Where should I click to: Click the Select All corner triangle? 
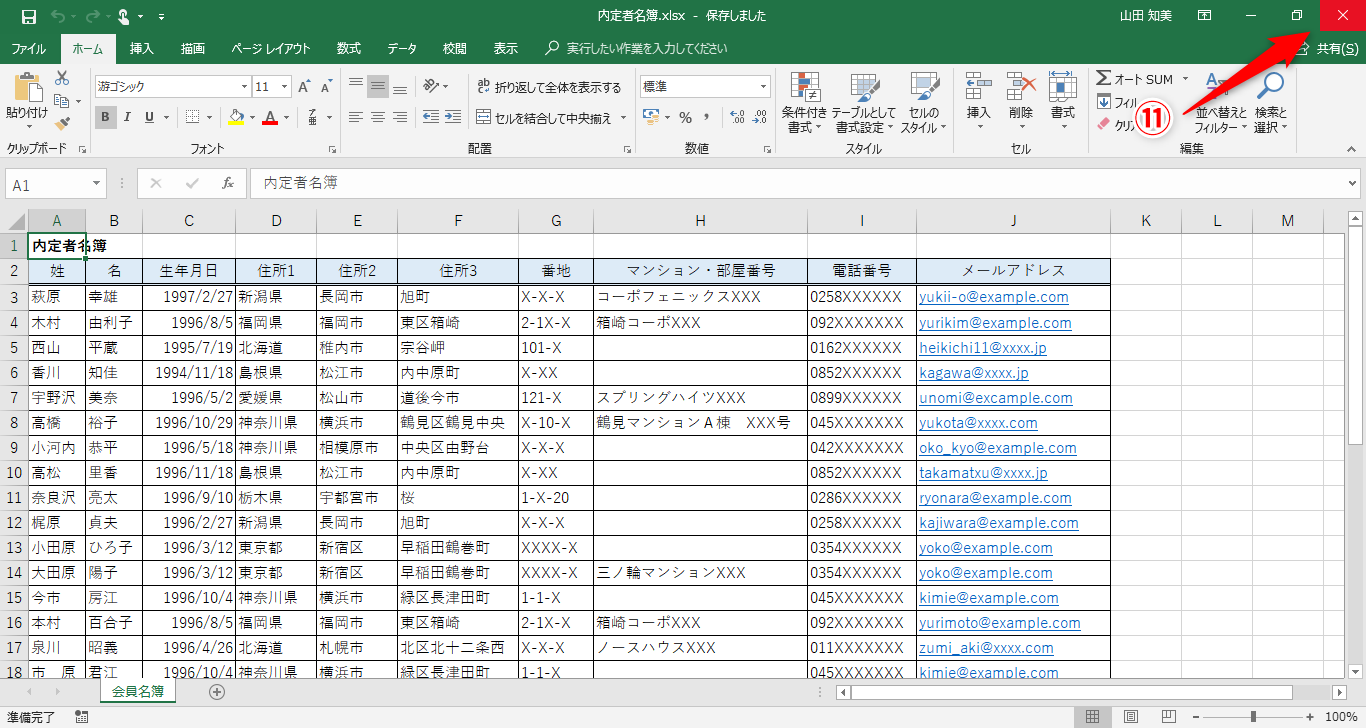point(17,221)
